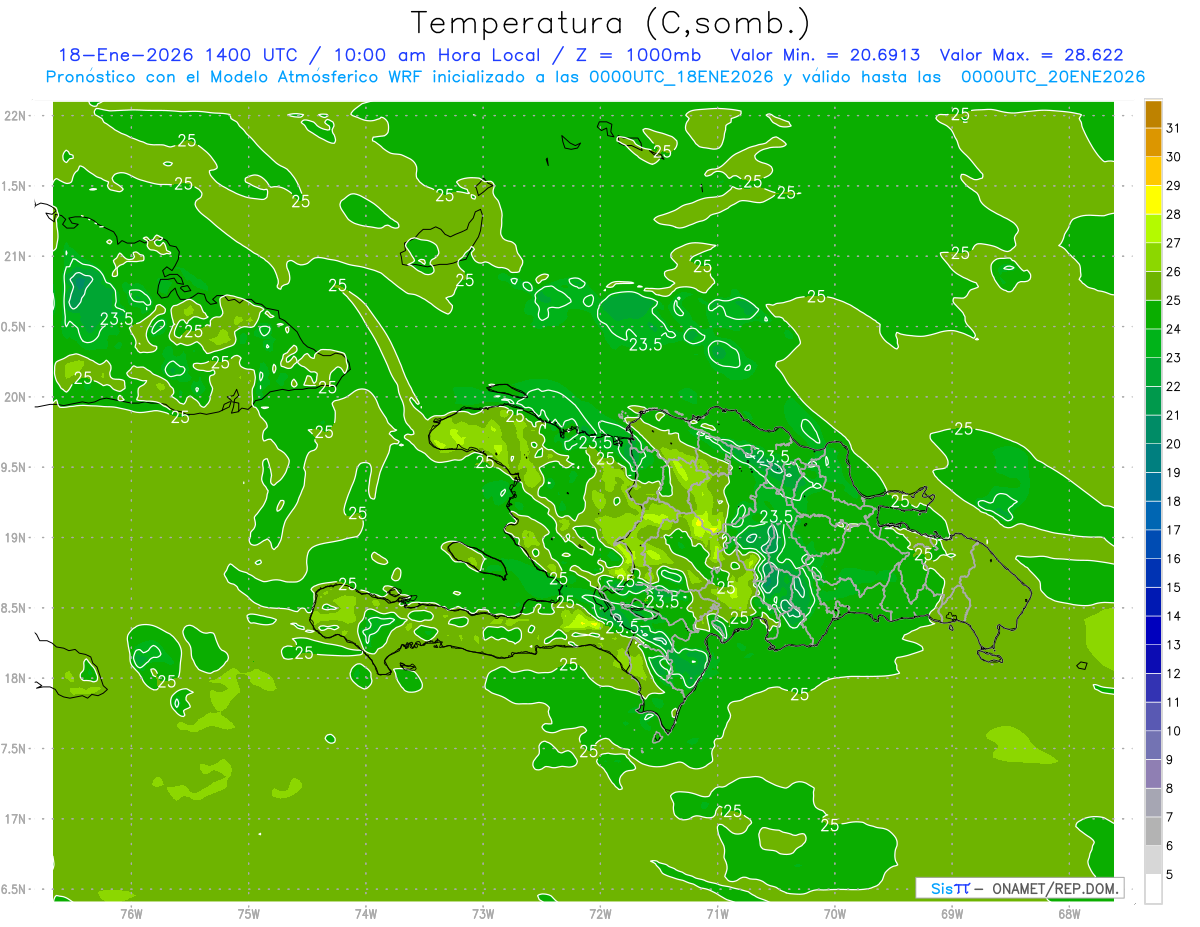Click the title 'Temperatura (C,somb.)'

coord(610,23)
